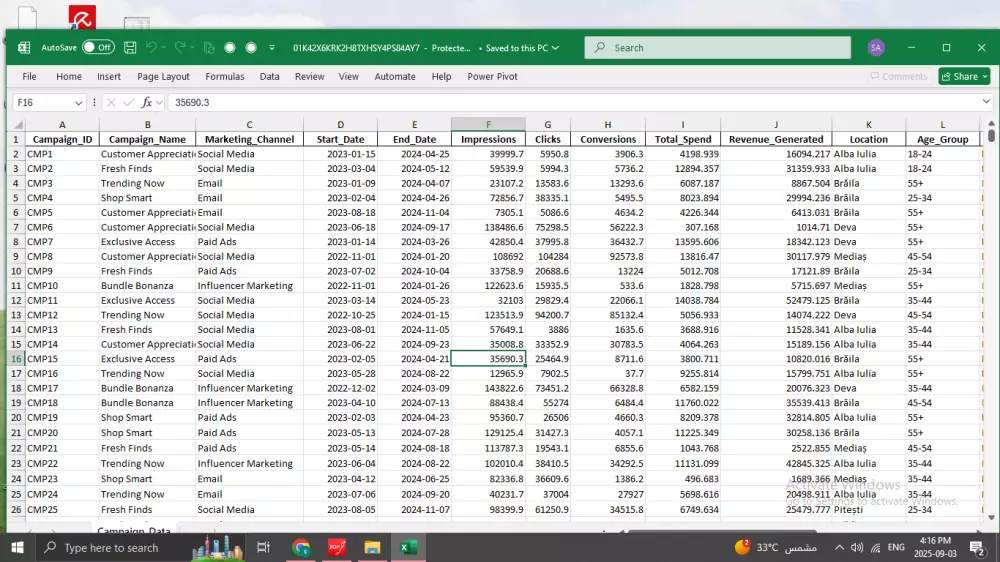Toggle the AutoSave switch
This screenshot has width=1000, height=562.
pos(98,47)
